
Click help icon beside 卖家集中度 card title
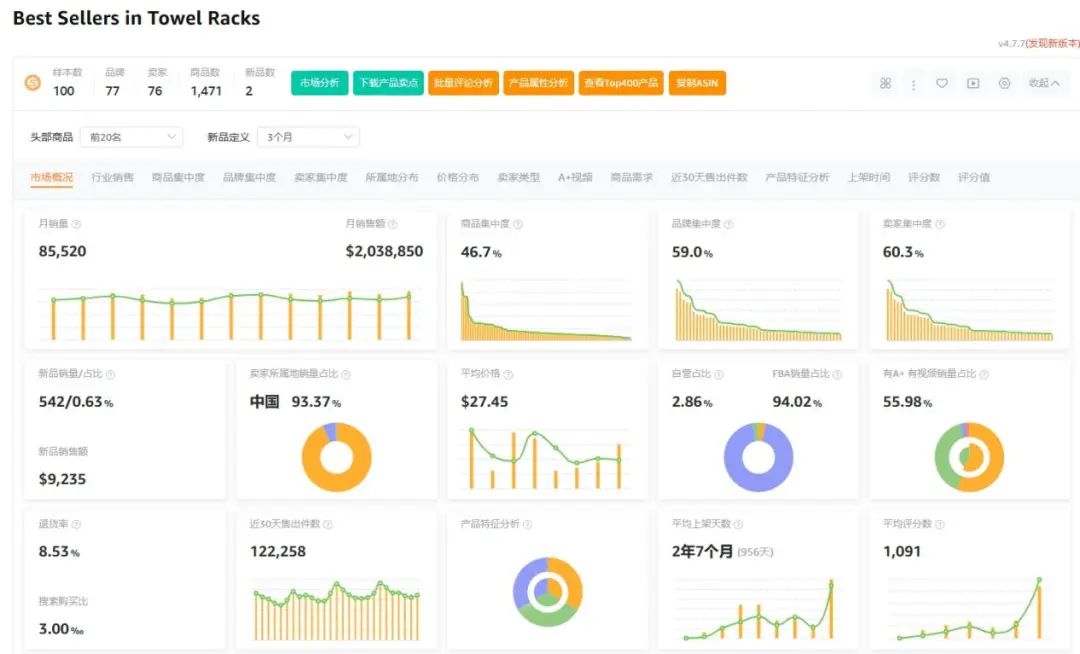click(940, 224)
